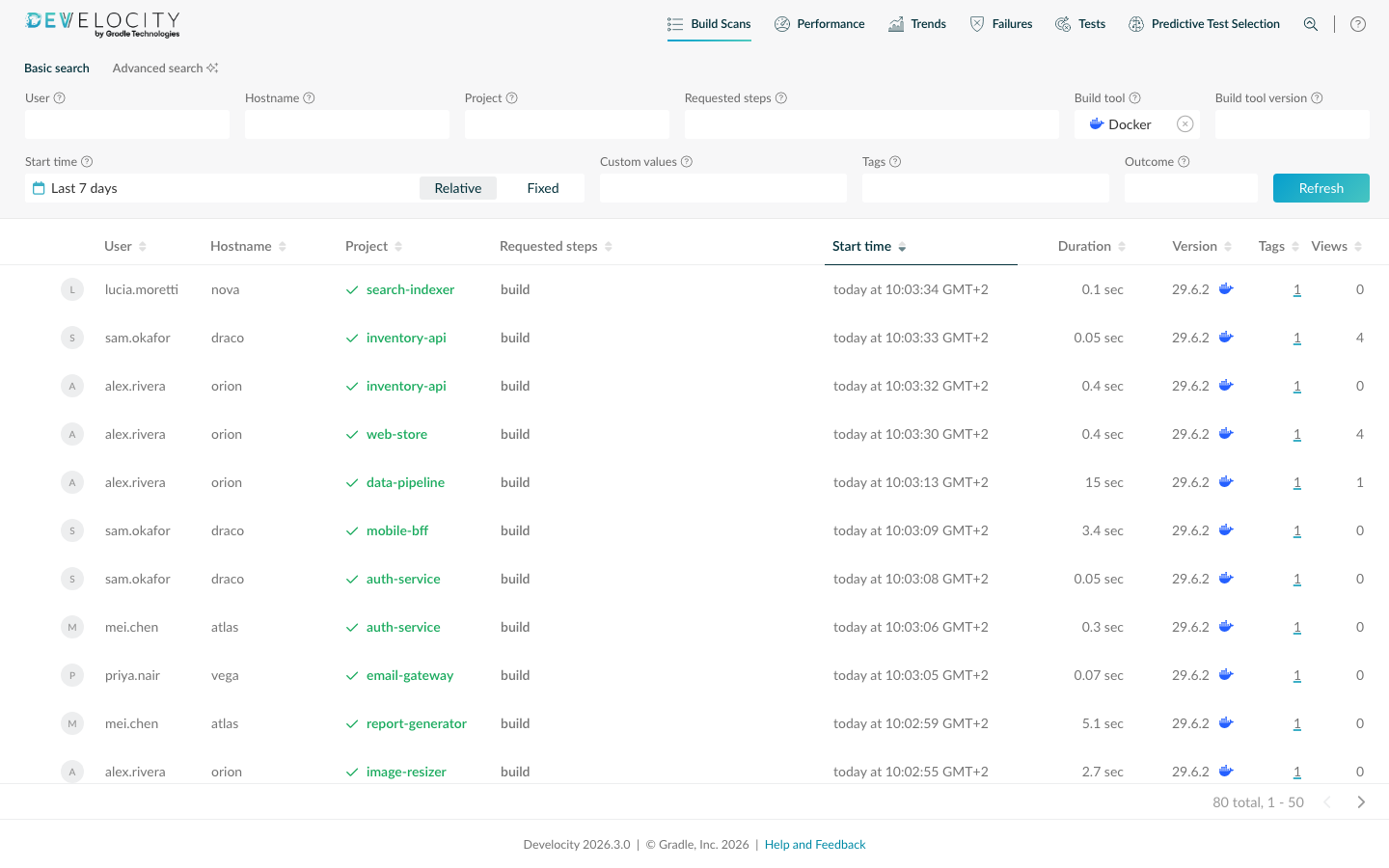Focus the Project filter input
This screenshot has height=868, width=1389.
pos(567,124)
